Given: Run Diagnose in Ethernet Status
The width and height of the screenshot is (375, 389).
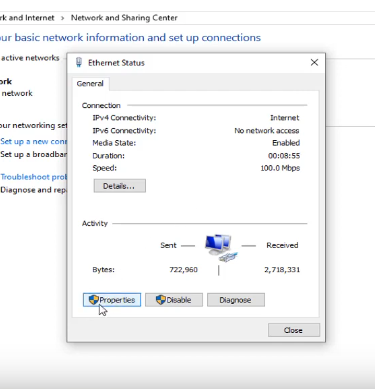Looking at the screenshot, I should [x=236, y=300].
